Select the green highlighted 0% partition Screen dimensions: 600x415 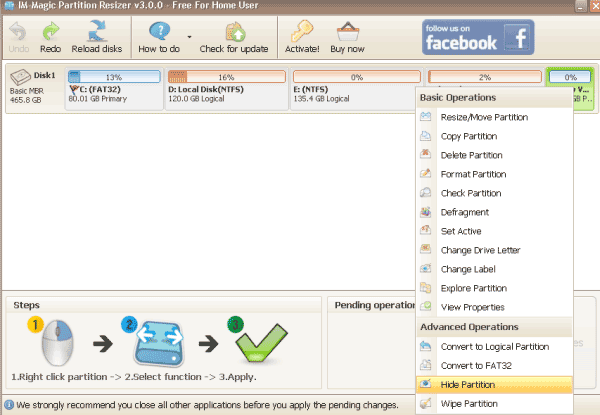[x=571, y=77]
